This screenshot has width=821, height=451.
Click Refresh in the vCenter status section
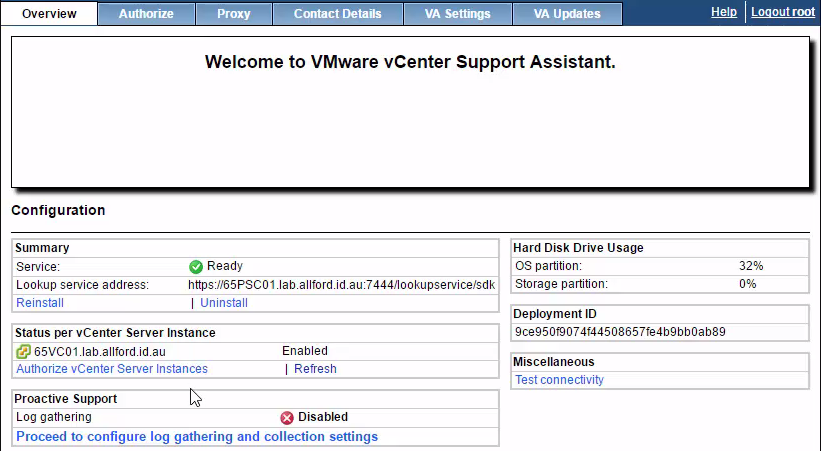[315, 369]
